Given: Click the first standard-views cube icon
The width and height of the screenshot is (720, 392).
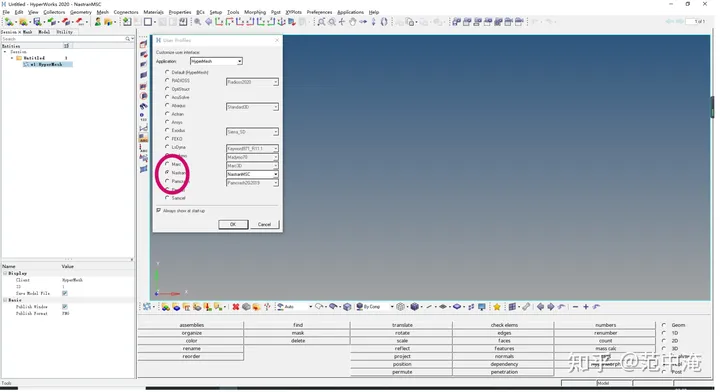Looking at the screenshot, I should point(456,22).
